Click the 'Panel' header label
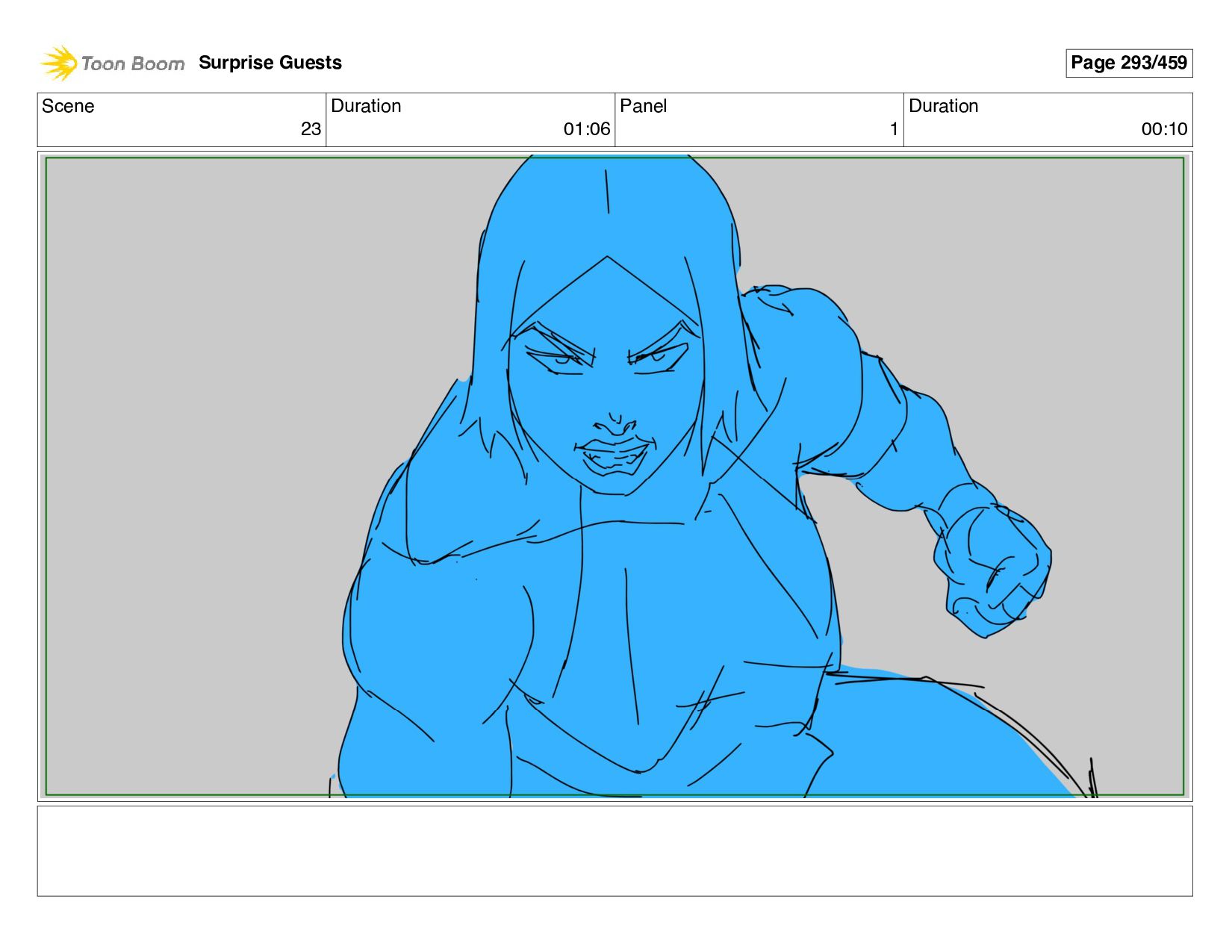The width and height of the screenshot is (1232, 952). pos(643,106)
